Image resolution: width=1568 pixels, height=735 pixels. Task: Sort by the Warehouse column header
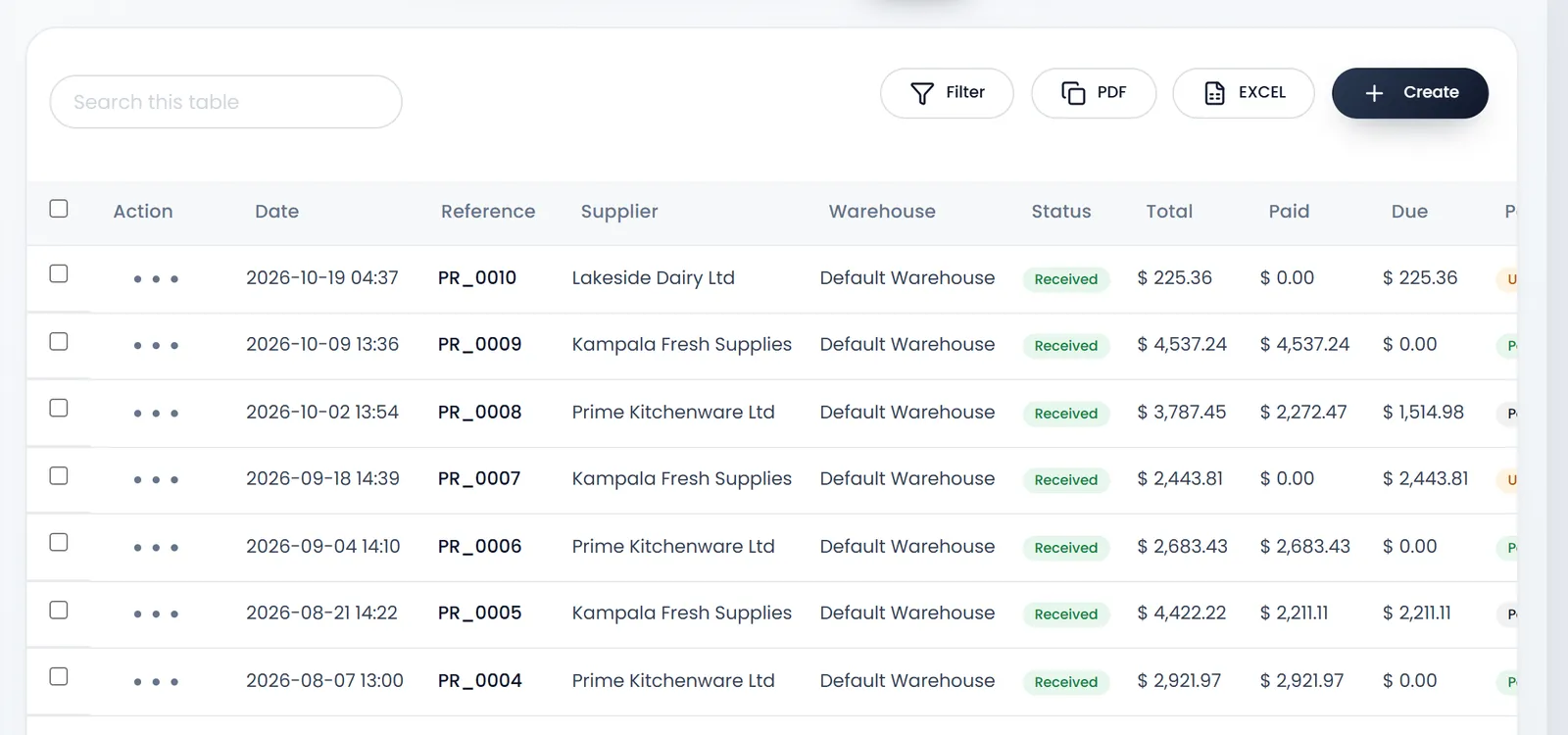point(882,212)
